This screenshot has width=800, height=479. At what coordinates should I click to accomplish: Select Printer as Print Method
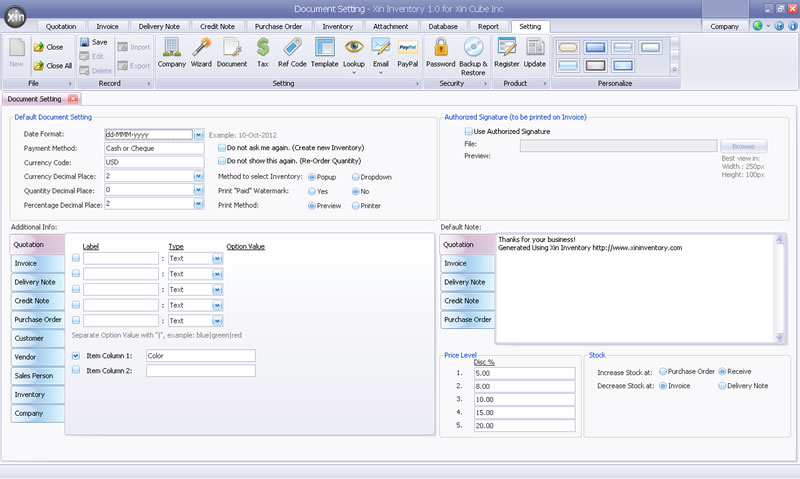(x=356, y=206)
